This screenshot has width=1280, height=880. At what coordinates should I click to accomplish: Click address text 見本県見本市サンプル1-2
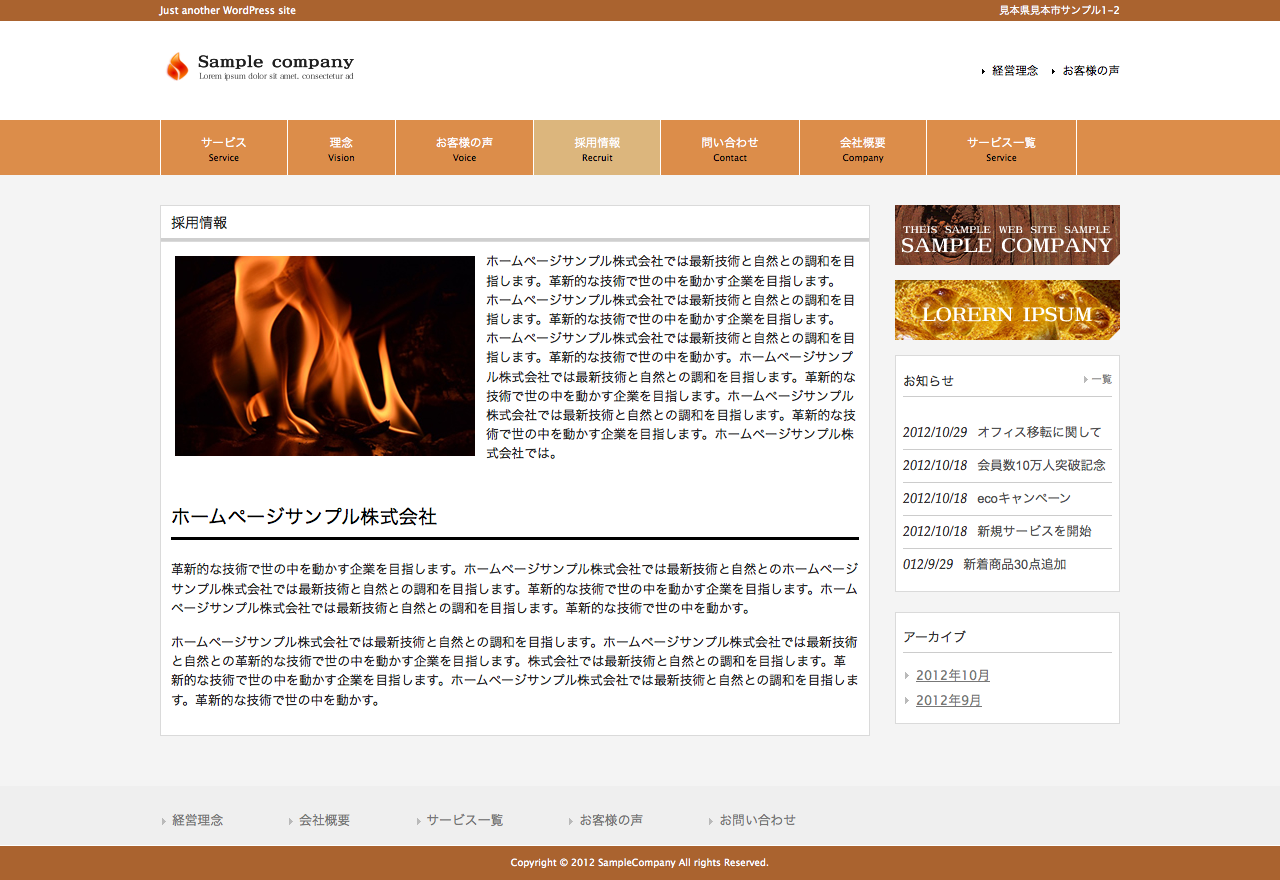click(x=1059, y=10)
